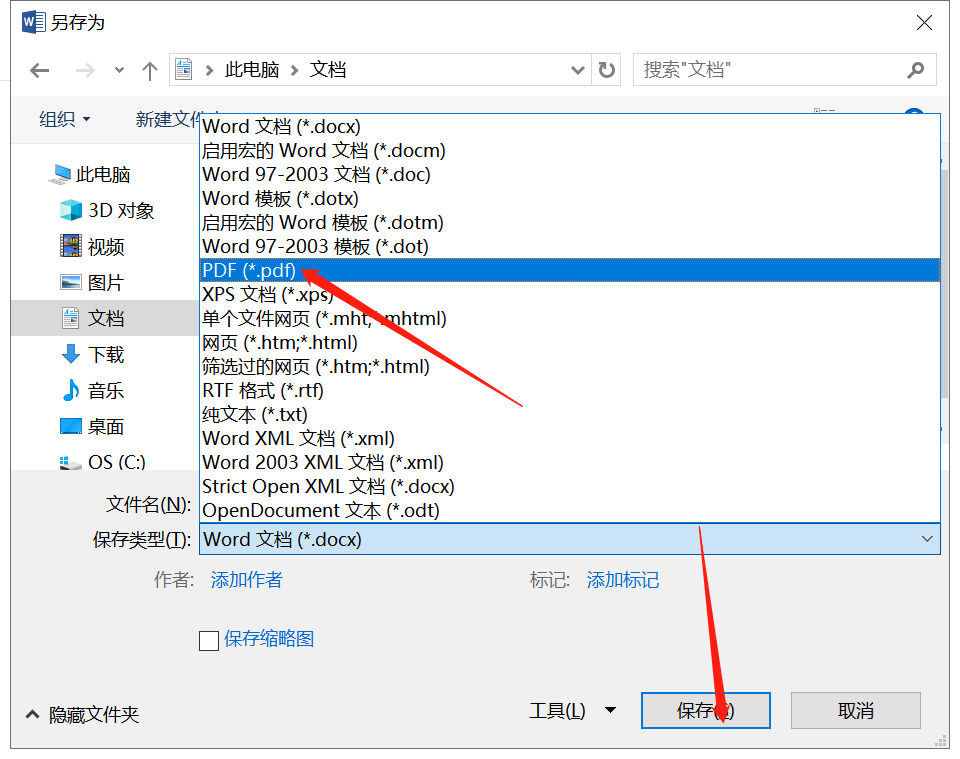Open 图片 folder in sidebar
The image size is (960, 759).
click(92, 282)
